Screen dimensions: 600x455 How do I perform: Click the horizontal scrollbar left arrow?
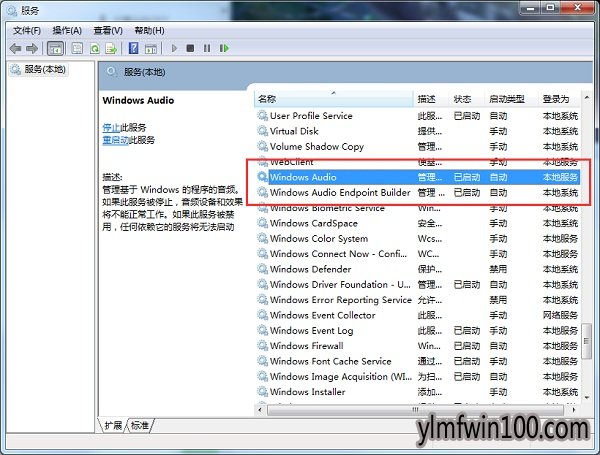pos(260,410)
